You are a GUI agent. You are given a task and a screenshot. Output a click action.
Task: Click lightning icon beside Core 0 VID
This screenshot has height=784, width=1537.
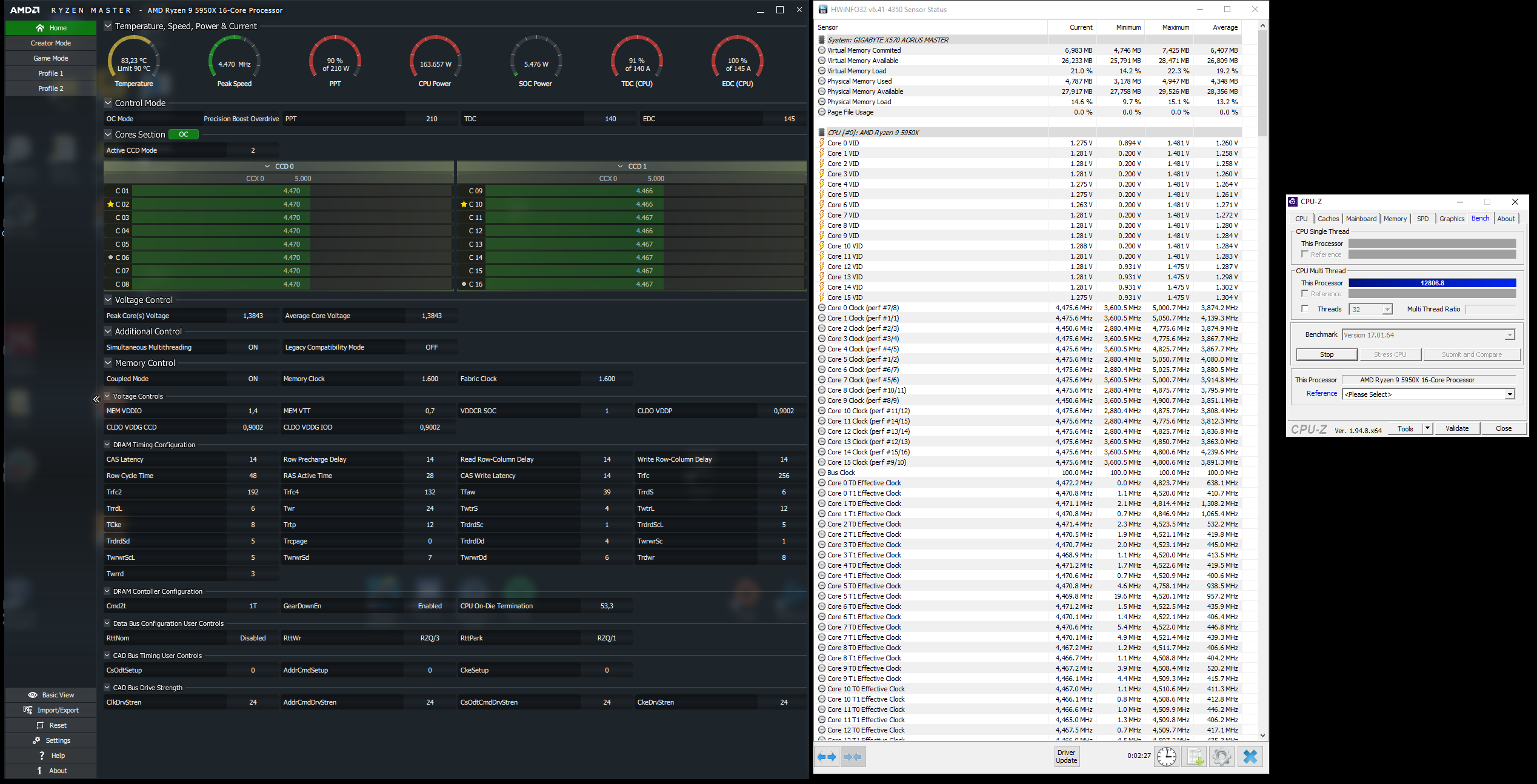pyautogui.click(x=822, y=143)
